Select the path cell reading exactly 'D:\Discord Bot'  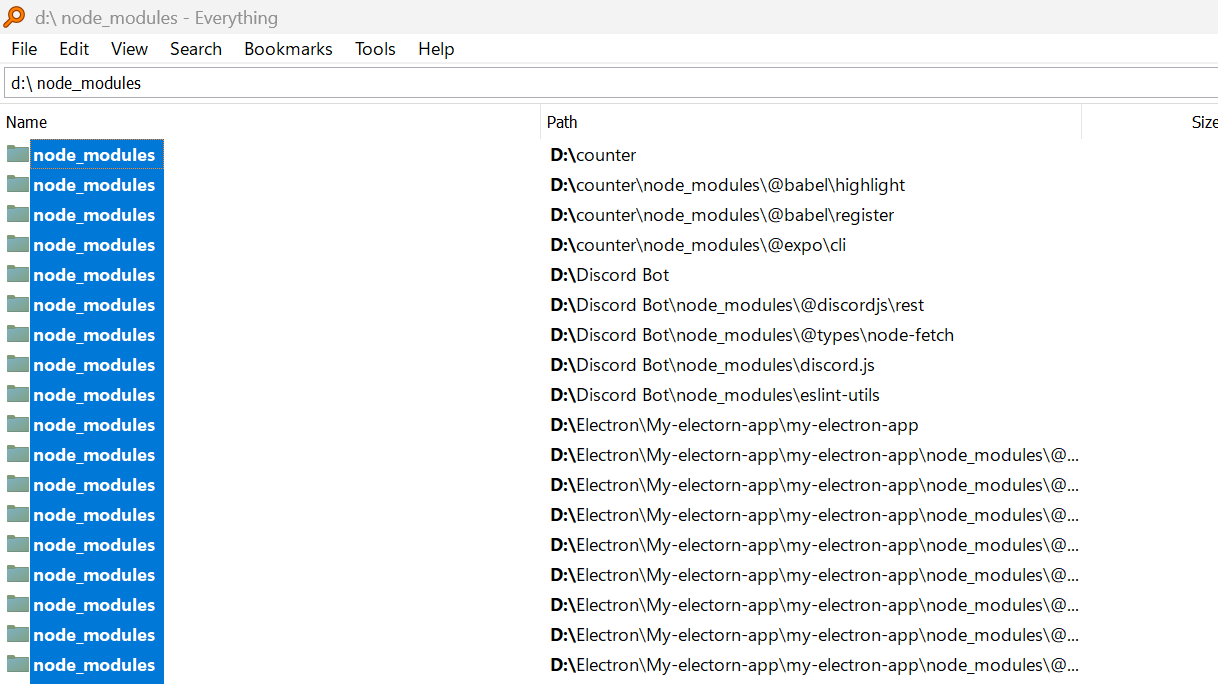(610, 275)
